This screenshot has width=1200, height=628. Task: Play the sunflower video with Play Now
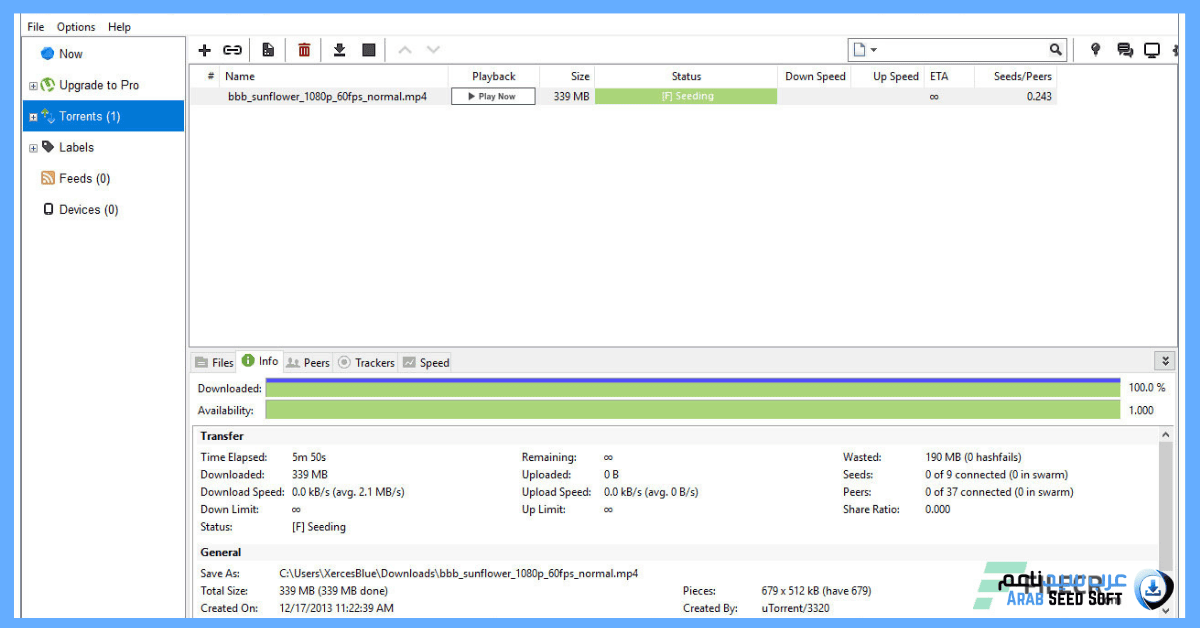492,96
